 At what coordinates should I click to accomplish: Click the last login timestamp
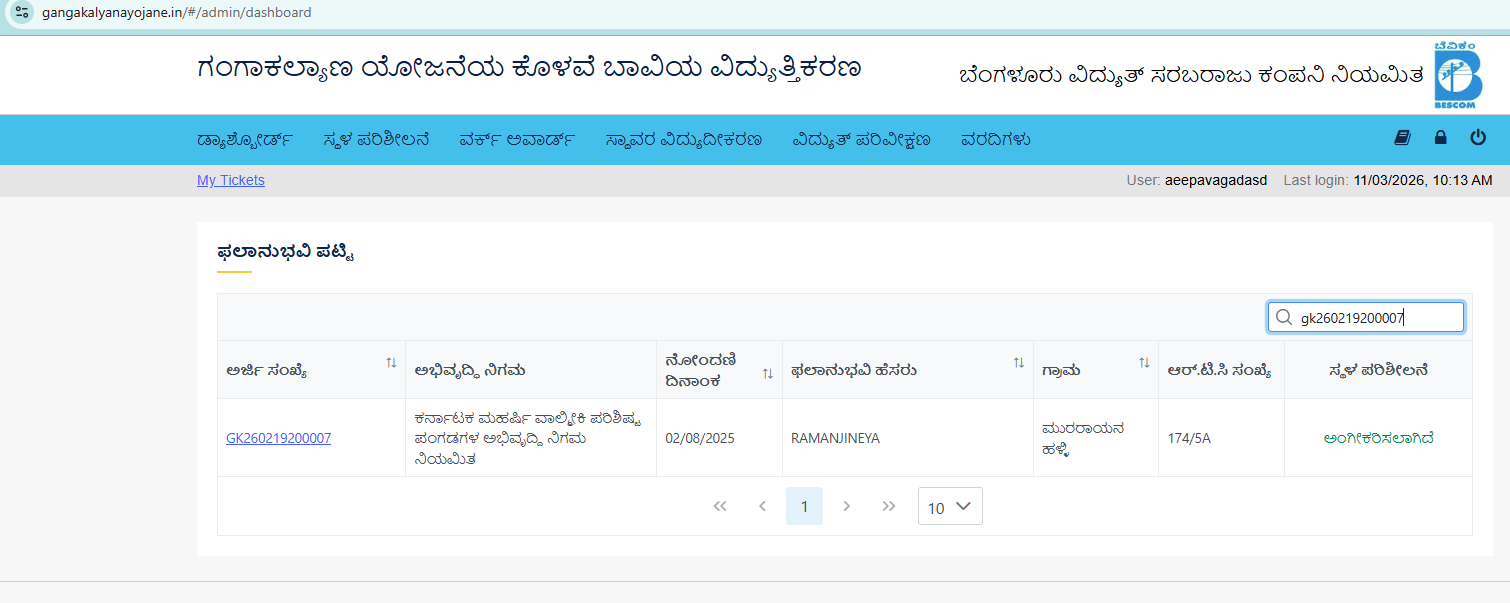(x=1423, y=180)
